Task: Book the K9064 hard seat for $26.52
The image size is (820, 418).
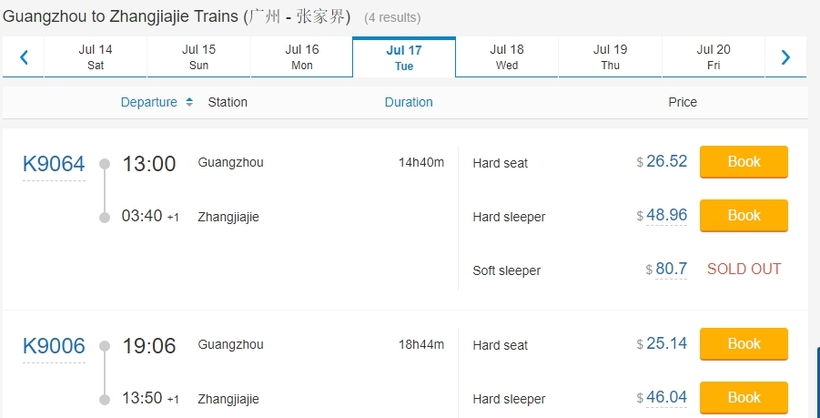Action: coord(744,162)
